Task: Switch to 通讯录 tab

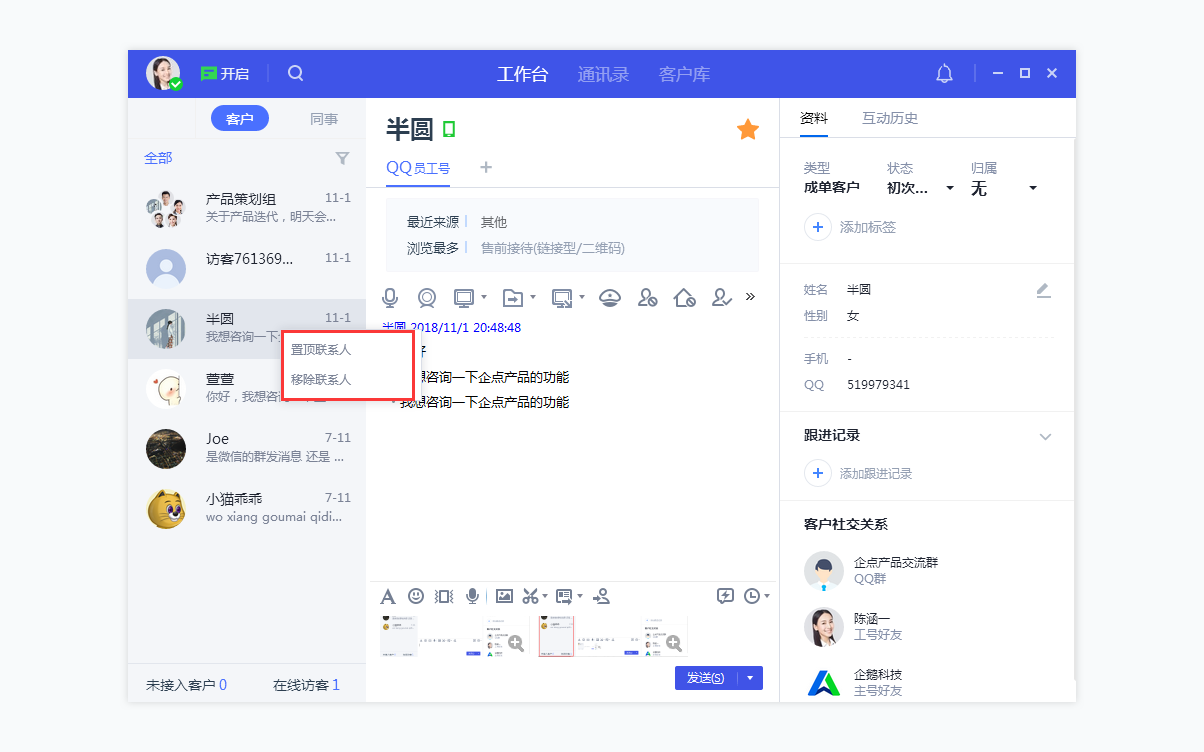Action: tap(603, 74)
